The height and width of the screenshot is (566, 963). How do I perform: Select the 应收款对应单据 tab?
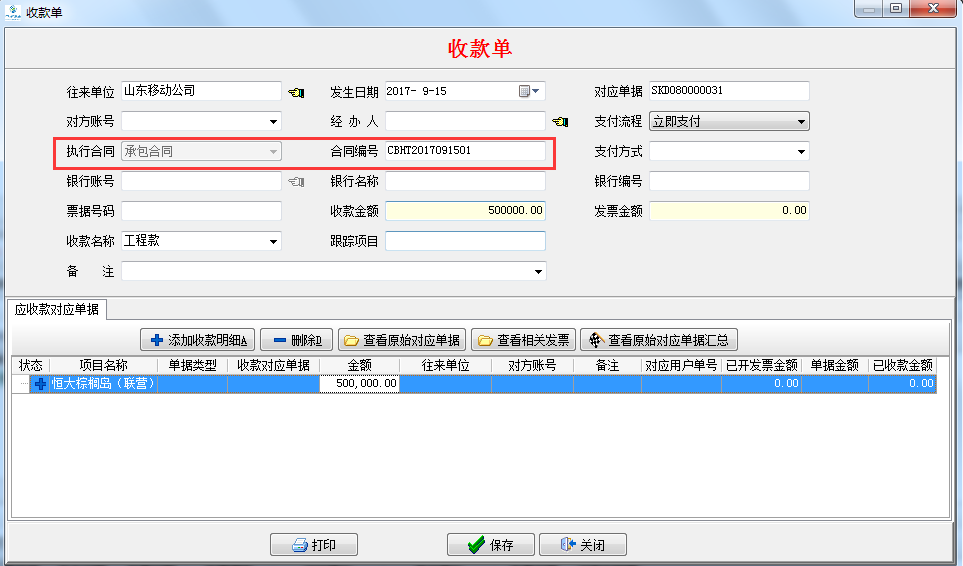[57, 309]
